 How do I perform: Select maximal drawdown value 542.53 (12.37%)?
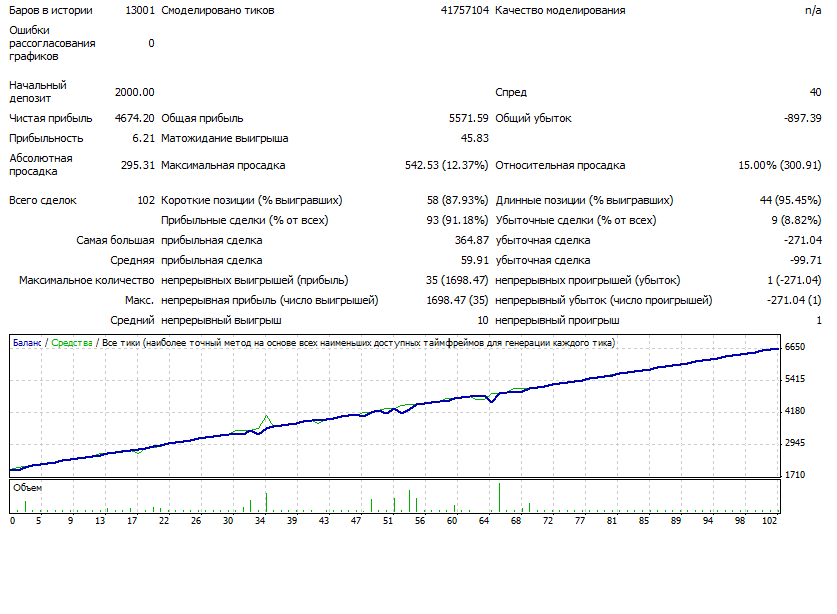446,165
